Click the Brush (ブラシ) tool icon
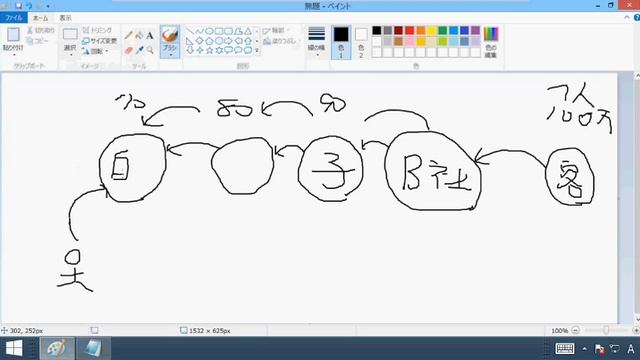Viewport: 640px width, 360px height. click(x=170, y=35)
